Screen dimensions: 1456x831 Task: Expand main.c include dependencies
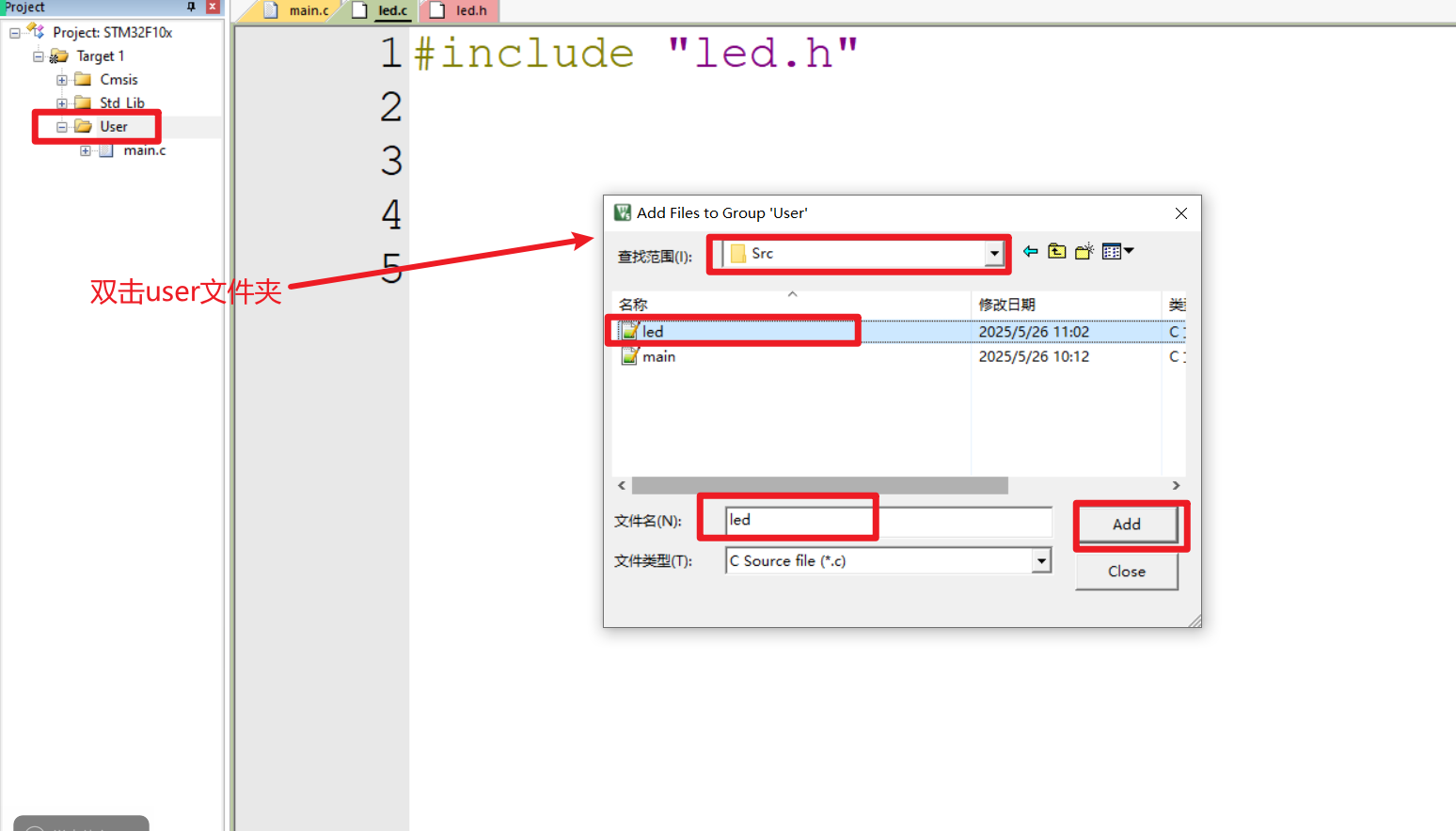[86, 150]
